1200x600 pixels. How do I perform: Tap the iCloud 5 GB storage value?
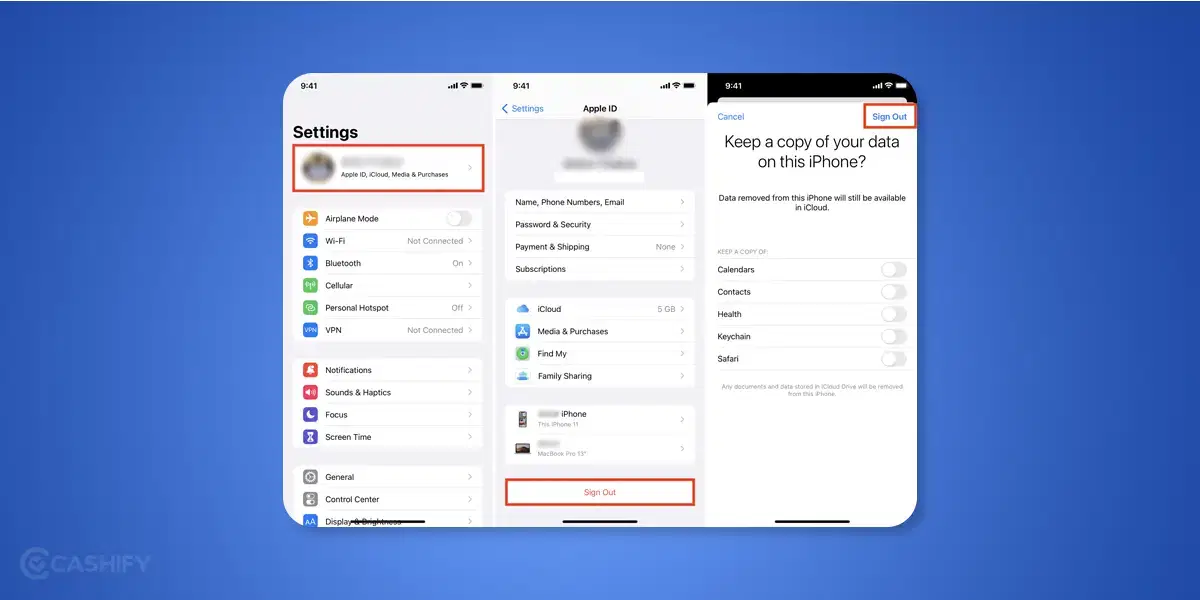[x=666, y=309]
